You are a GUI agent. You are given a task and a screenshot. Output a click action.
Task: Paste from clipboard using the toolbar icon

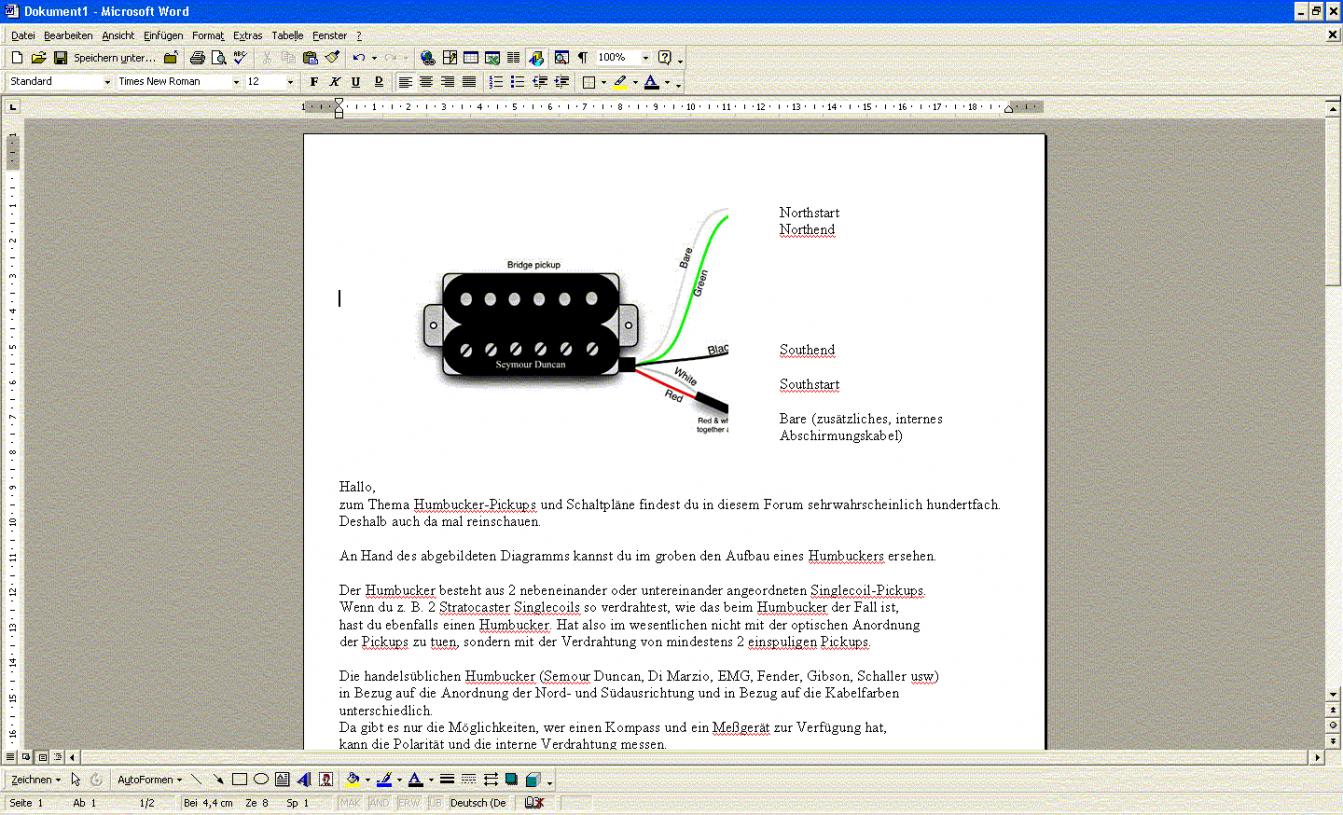click(310, 58)
